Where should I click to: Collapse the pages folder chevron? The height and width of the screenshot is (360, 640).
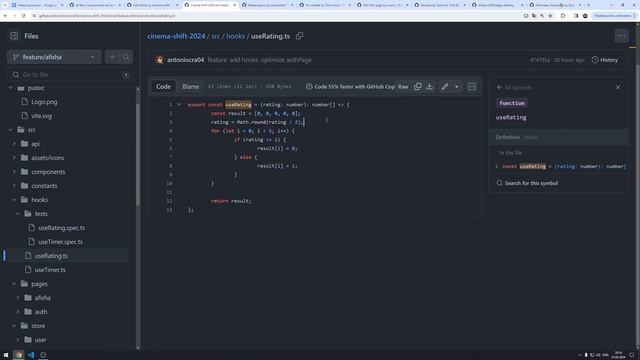pos(14,284)
